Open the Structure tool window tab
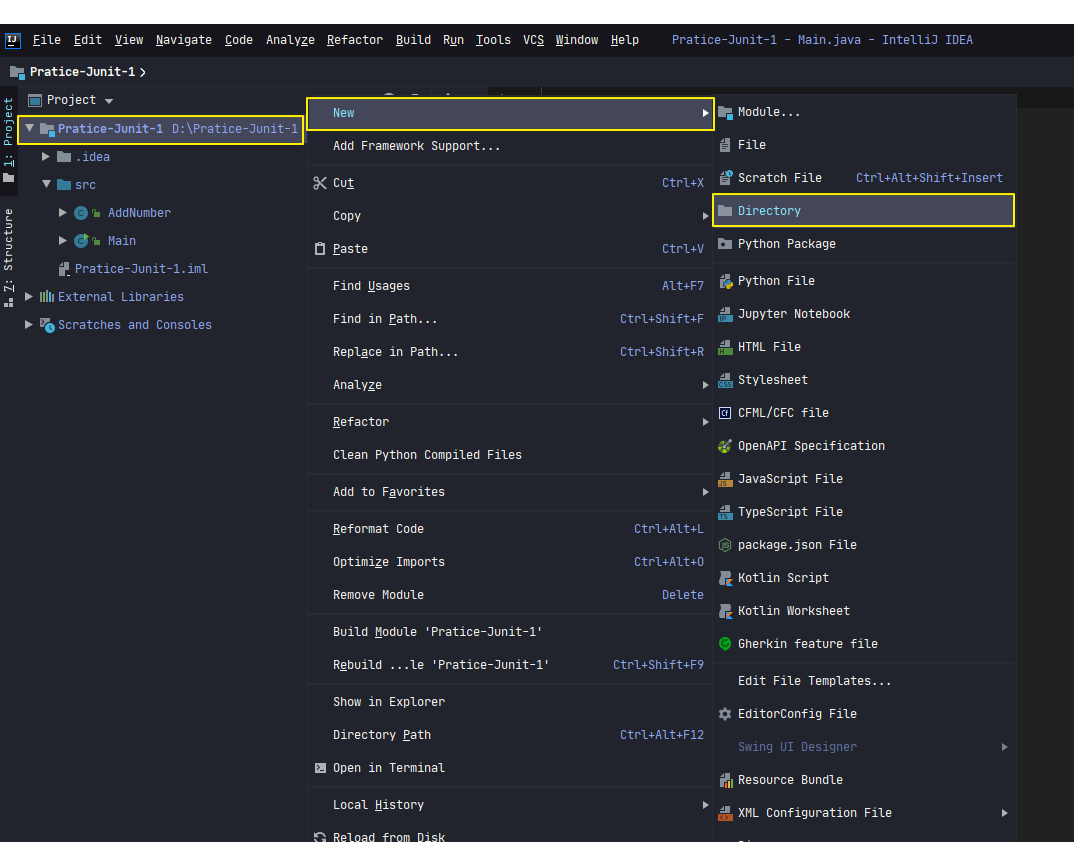 8,258
